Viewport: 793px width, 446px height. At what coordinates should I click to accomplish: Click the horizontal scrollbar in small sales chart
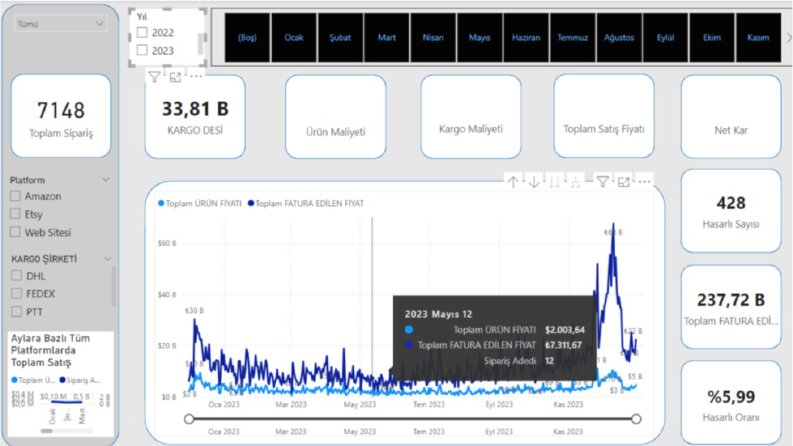point(47,431)
